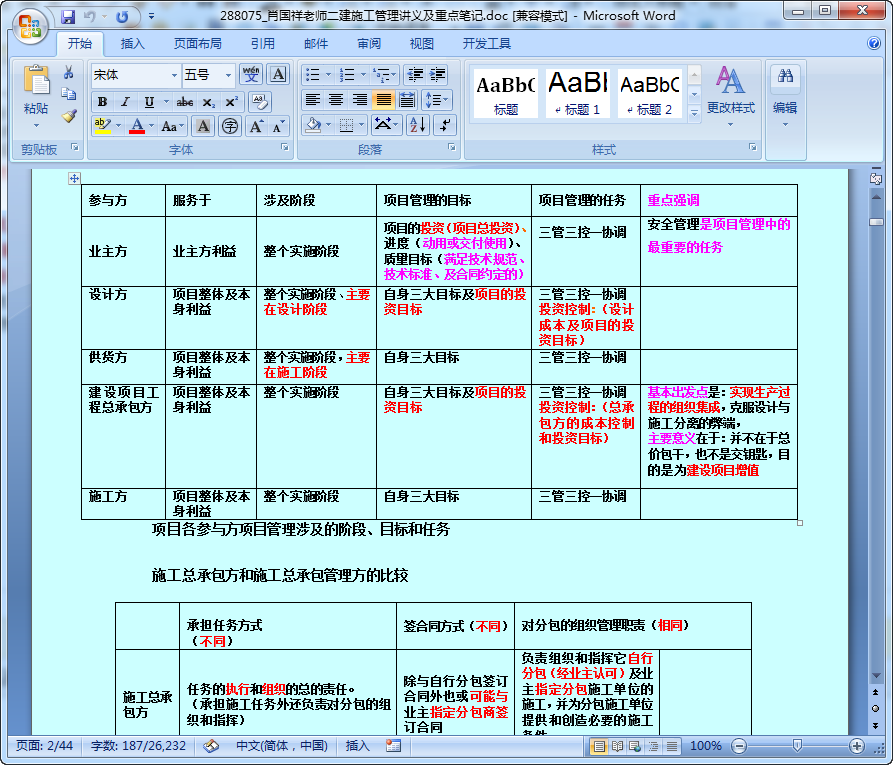The height and width of the screenshot is (765, 893).
Task: Open line spacing dropdown
Action: pos(436,100)
